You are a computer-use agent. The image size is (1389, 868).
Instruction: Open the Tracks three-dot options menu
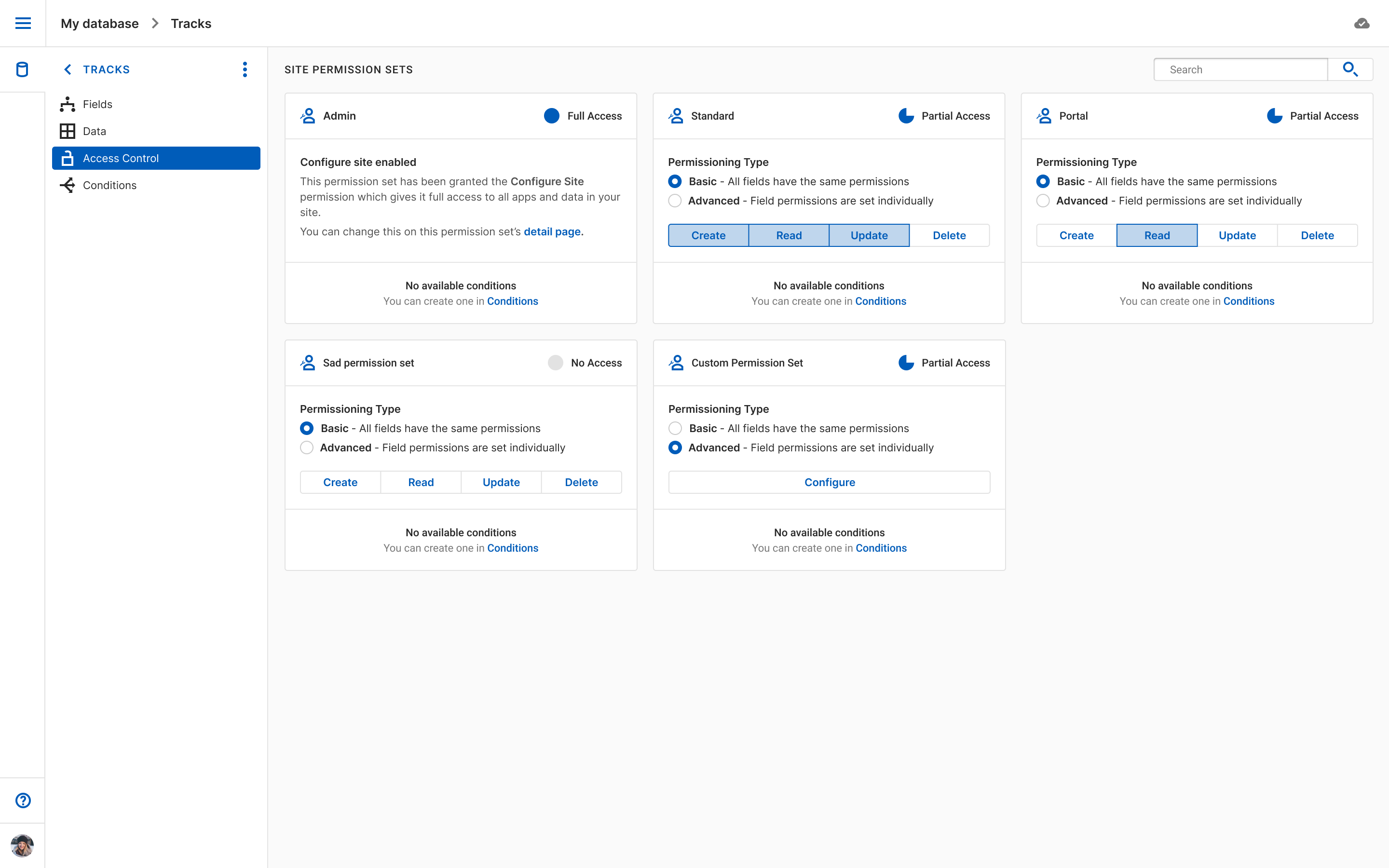pos(245,69)
